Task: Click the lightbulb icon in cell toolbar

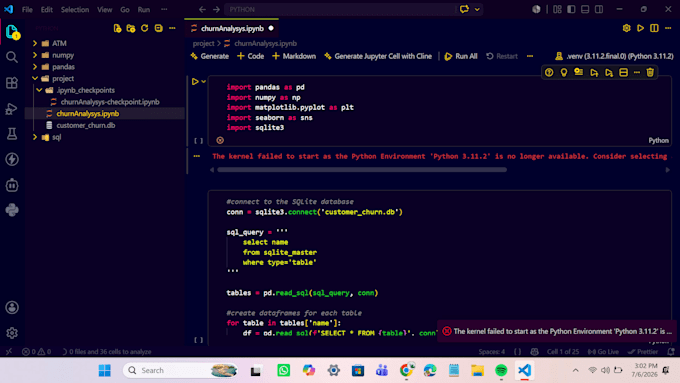Action: [564, 72]
